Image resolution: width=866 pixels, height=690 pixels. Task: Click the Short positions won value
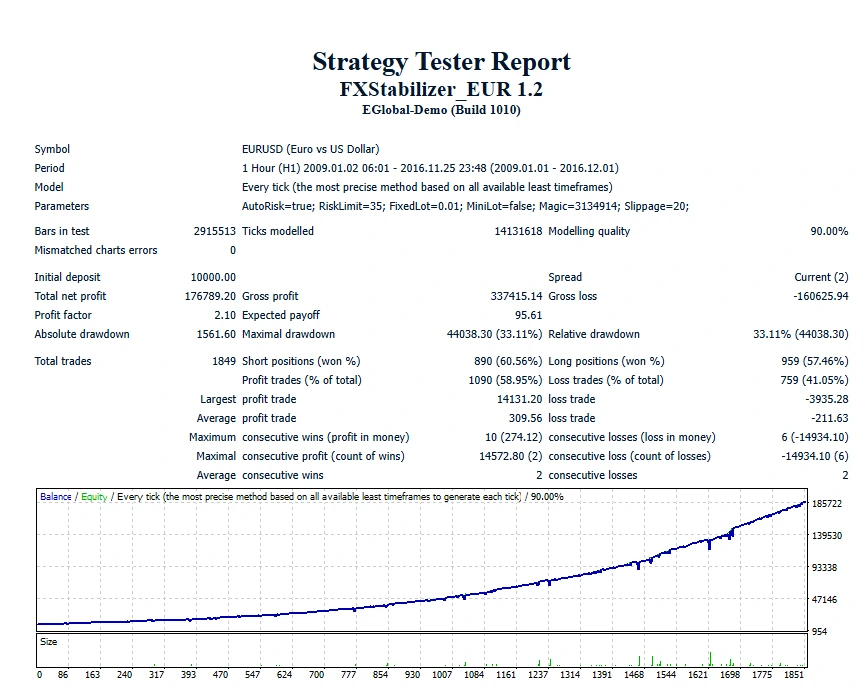tap(508, 361)
